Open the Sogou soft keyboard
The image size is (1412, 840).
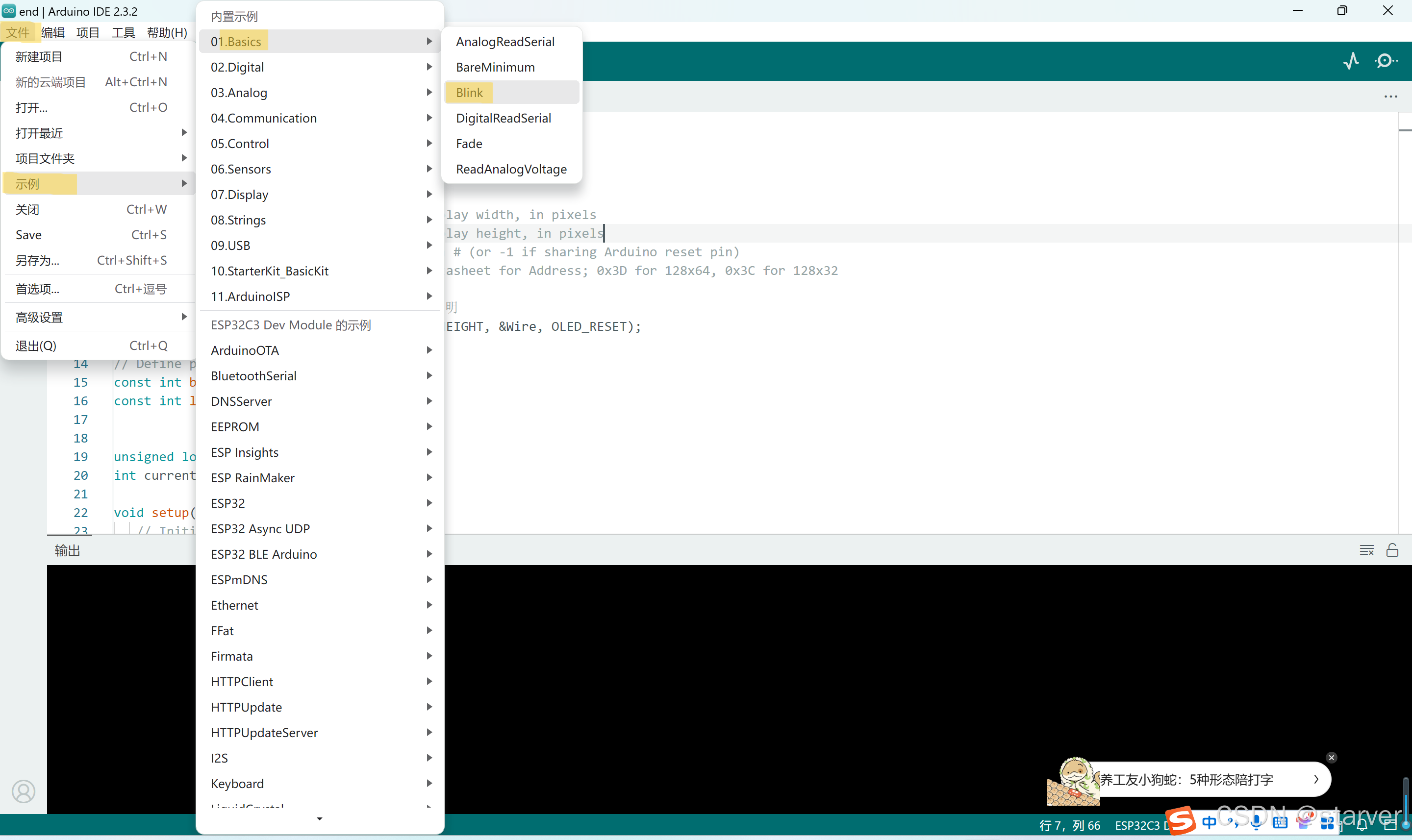(1280, 822)
